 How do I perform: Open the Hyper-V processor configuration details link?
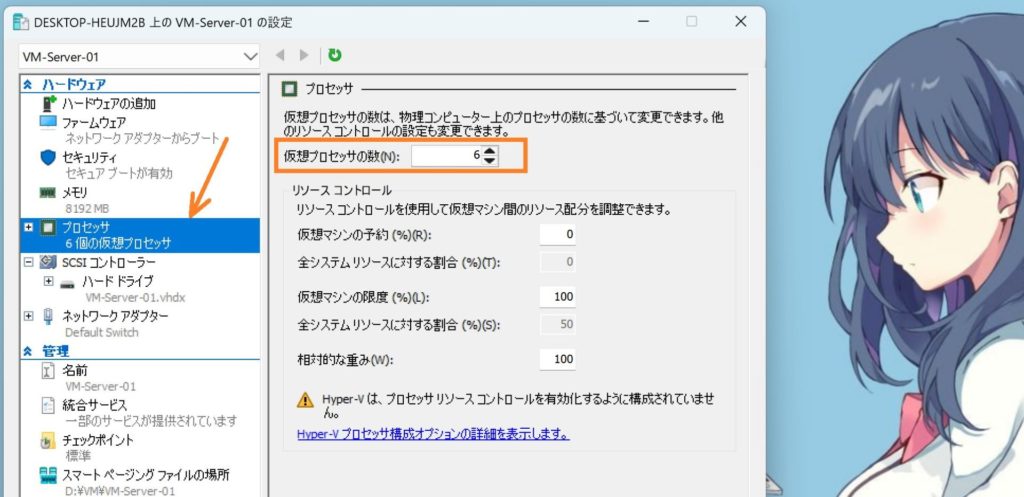click(x=433, y=435)
